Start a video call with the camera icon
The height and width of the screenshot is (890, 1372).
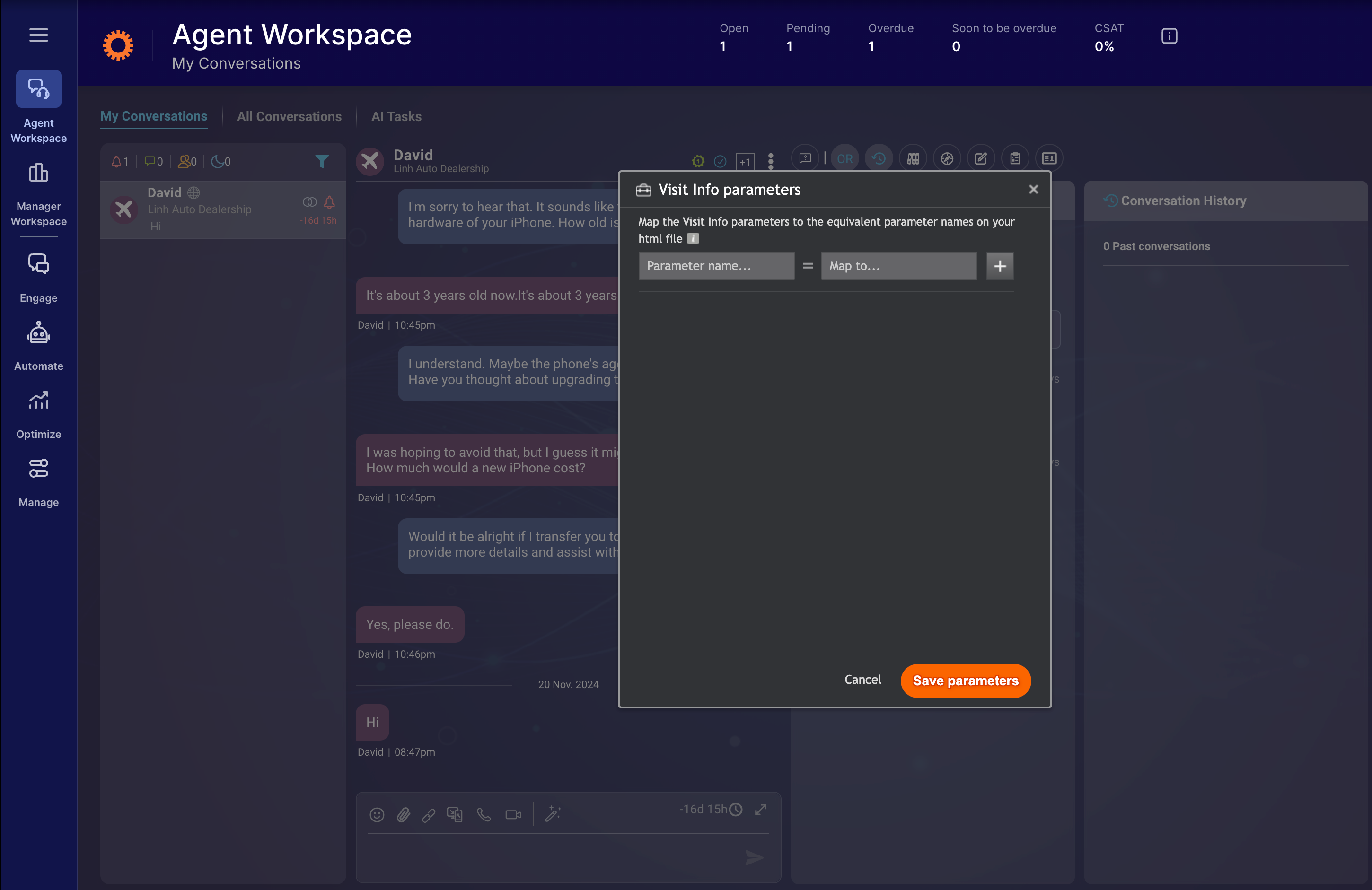(513, 814)
